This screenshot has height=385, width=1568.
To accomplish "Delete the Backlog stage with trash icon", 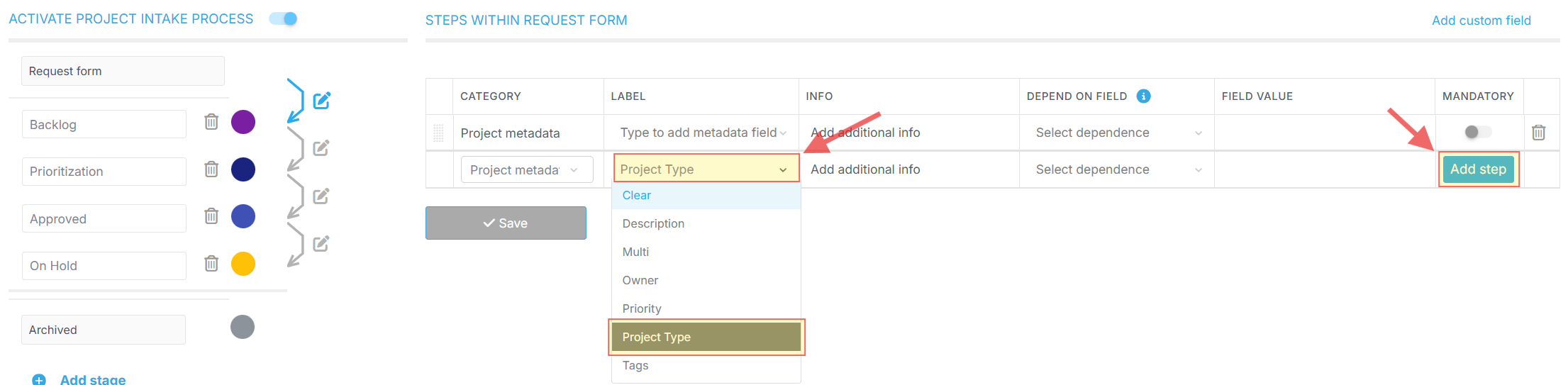I will [211, 122].
